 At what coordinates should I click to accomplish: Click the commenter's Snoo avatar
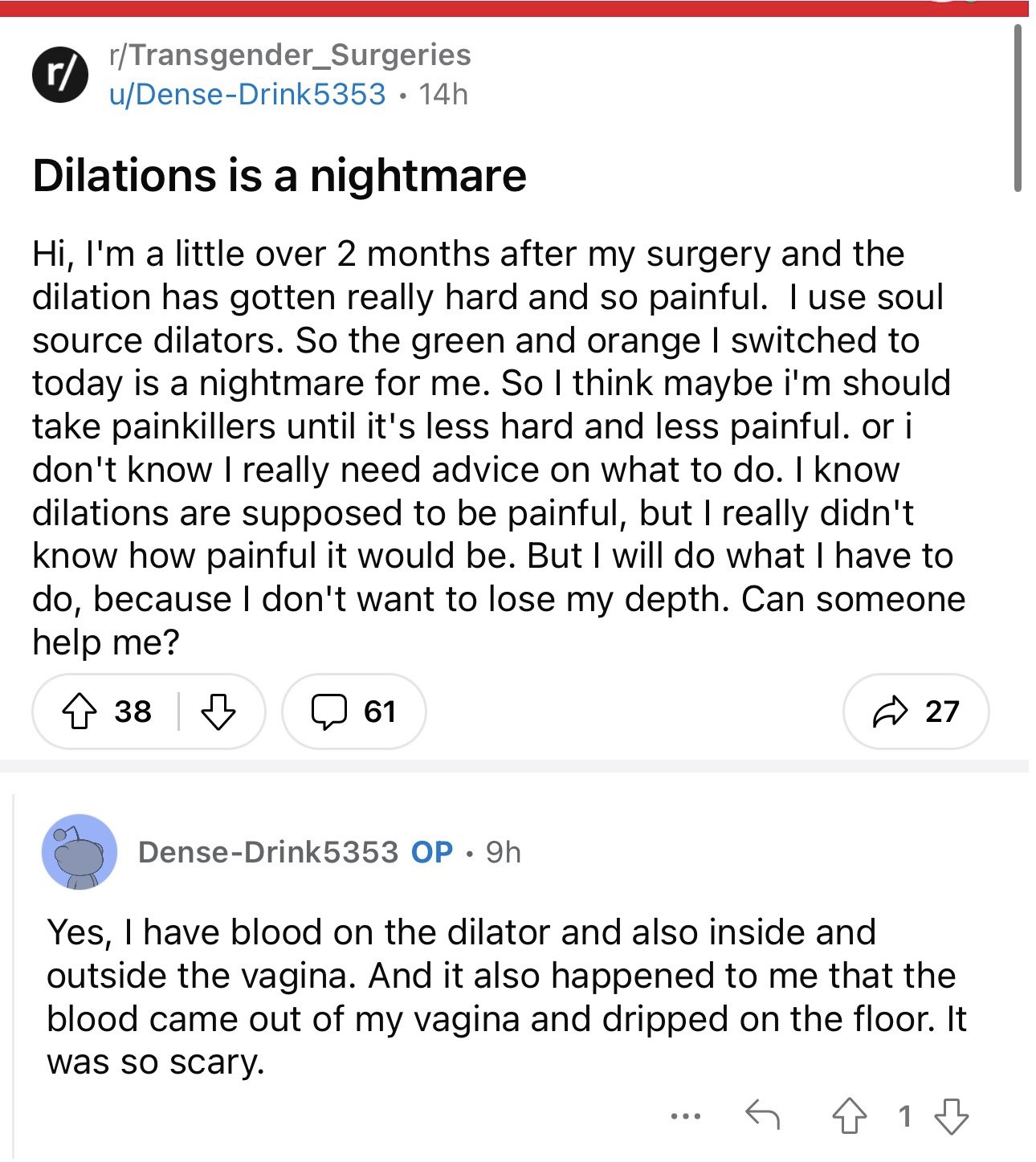[79, 852]
